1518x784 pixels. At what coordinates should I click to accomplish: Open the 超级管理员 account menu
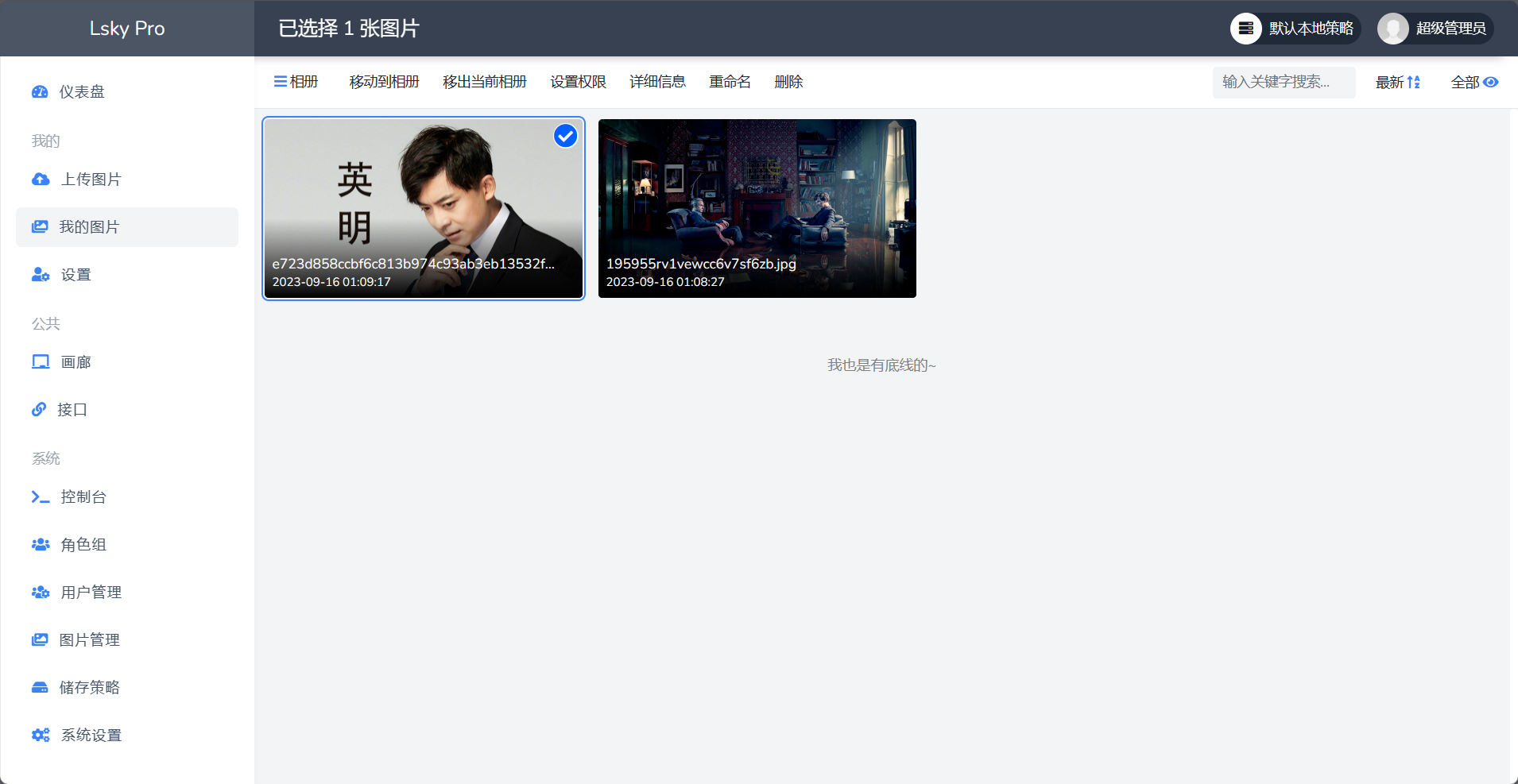pyautogui.click(x=1433, y=28)
